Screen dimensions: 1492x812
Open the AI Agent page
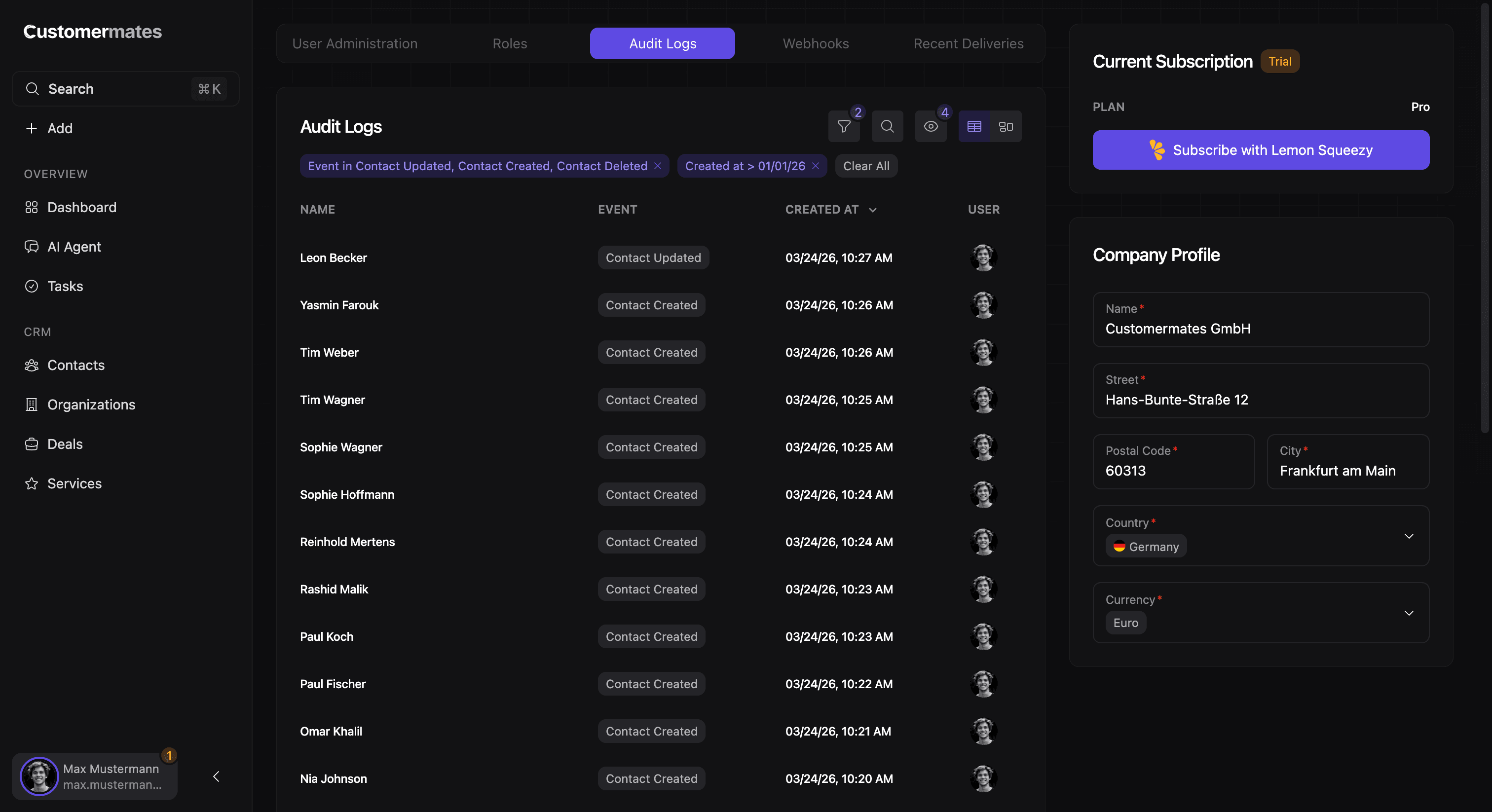click(74, 246)
